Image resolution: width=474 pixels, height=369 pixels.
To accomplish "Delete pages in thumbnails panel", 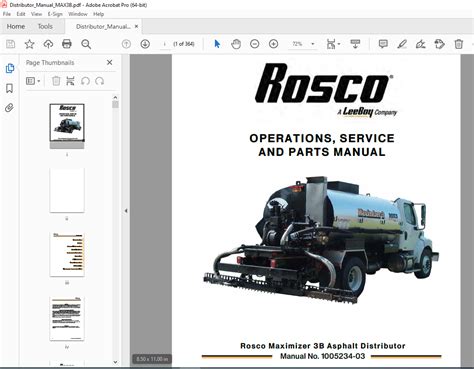I will (x=56, y=81).
